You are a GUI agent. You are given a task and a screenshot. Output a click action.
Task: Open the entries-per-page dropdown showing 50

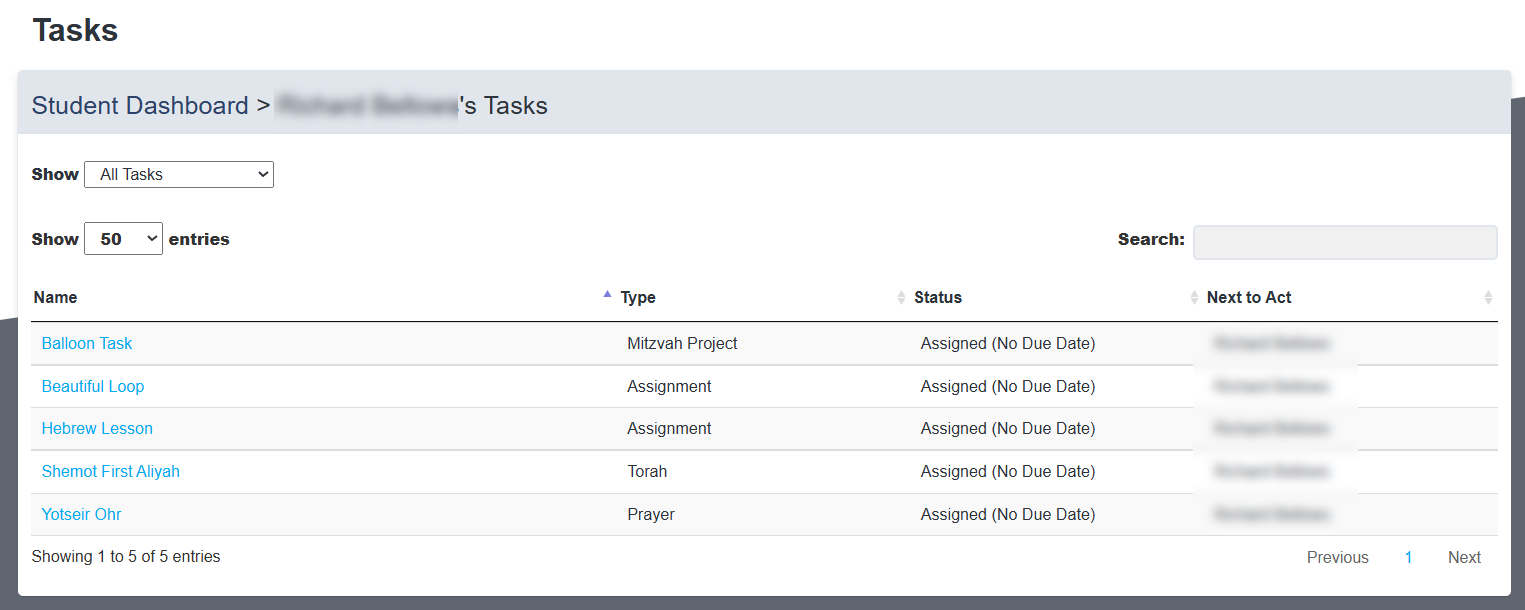click(123, 238)
